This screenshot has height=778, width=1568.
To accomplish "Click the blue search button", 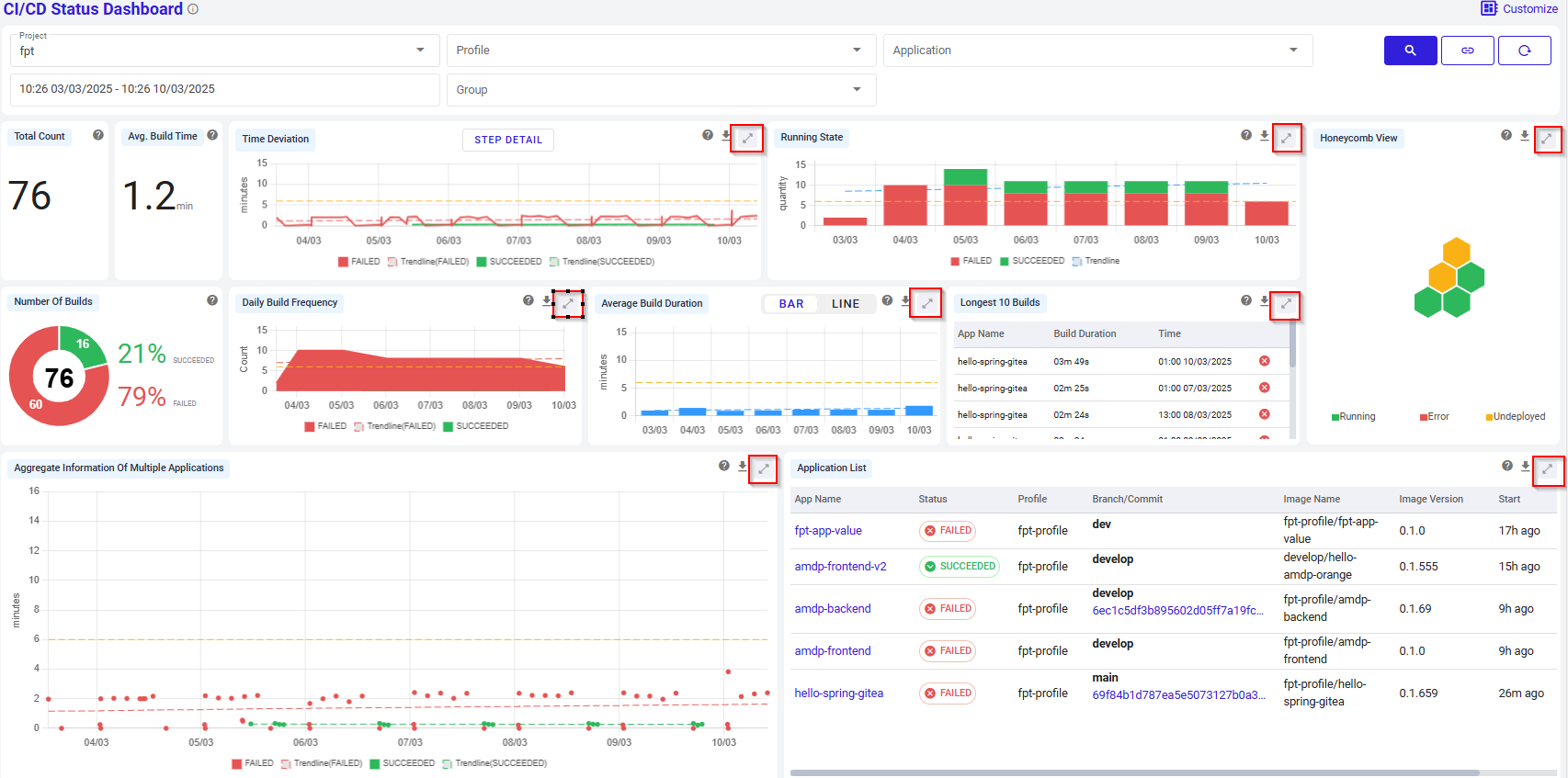I will (x=1410, y=51).
